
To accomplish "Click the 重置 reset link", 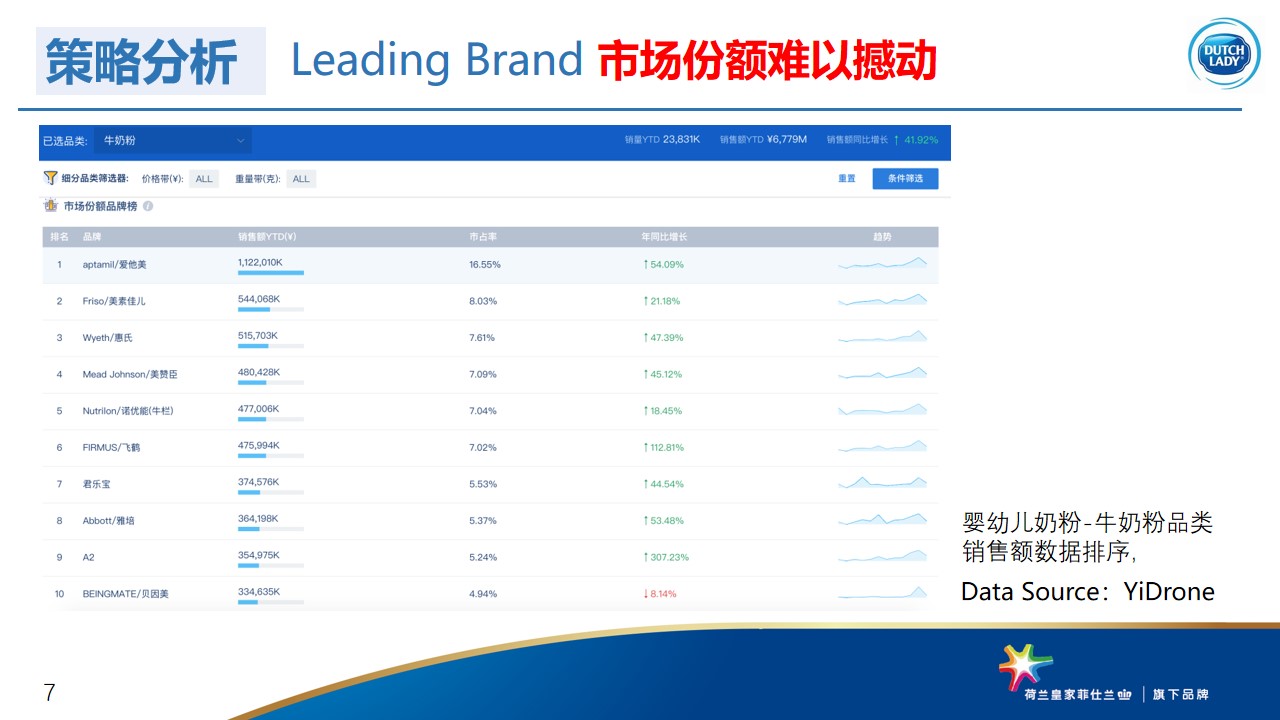I will [847, 179].
